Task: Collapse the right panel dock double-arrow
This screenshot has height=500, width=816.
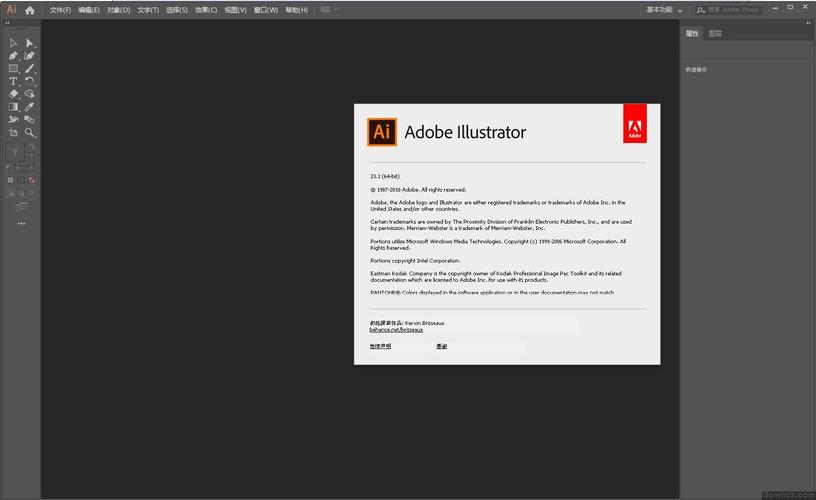Action: tap(808, 23)
